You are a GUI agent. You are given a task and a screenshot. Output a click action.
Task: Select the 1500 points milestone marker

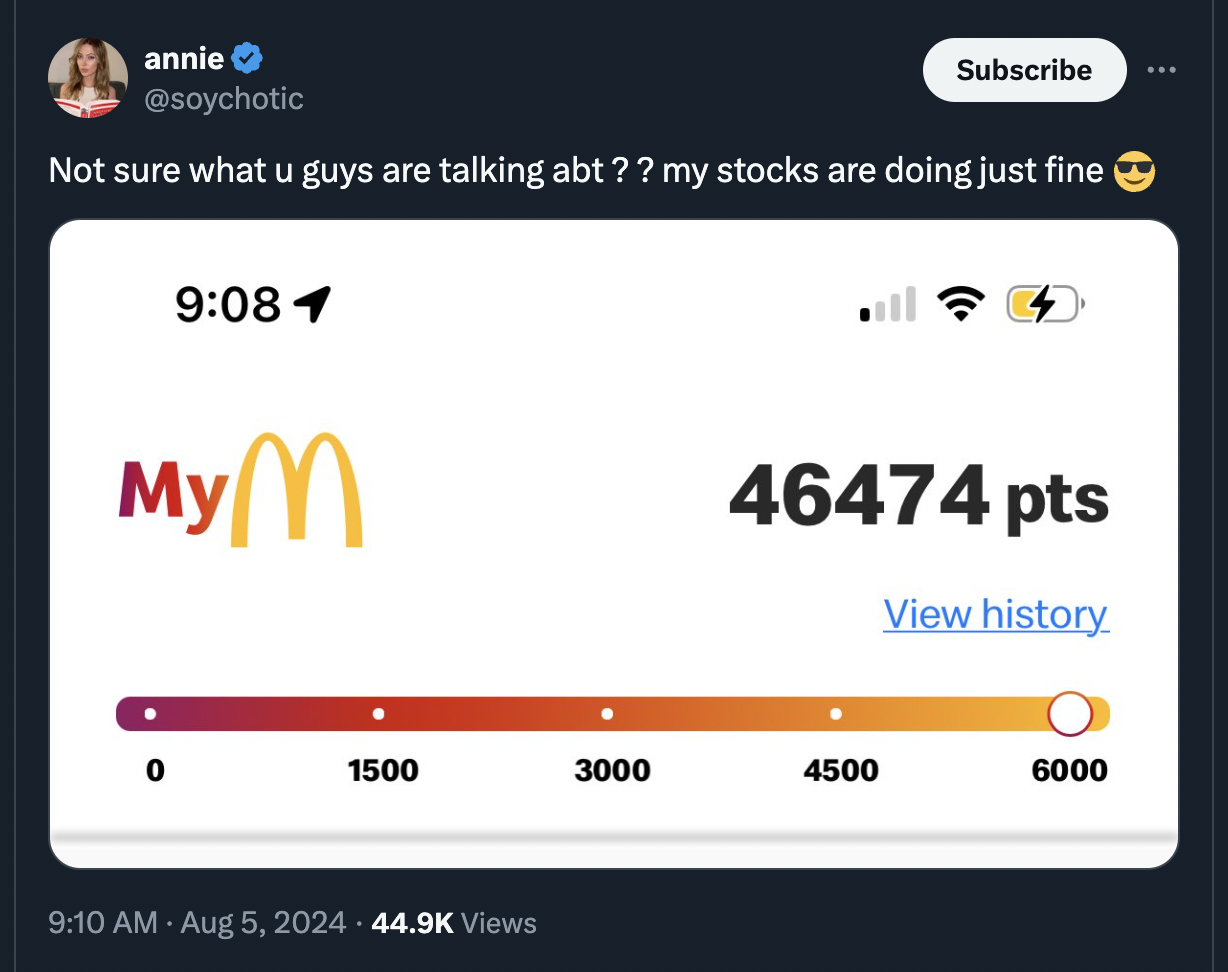coord(378,713)
